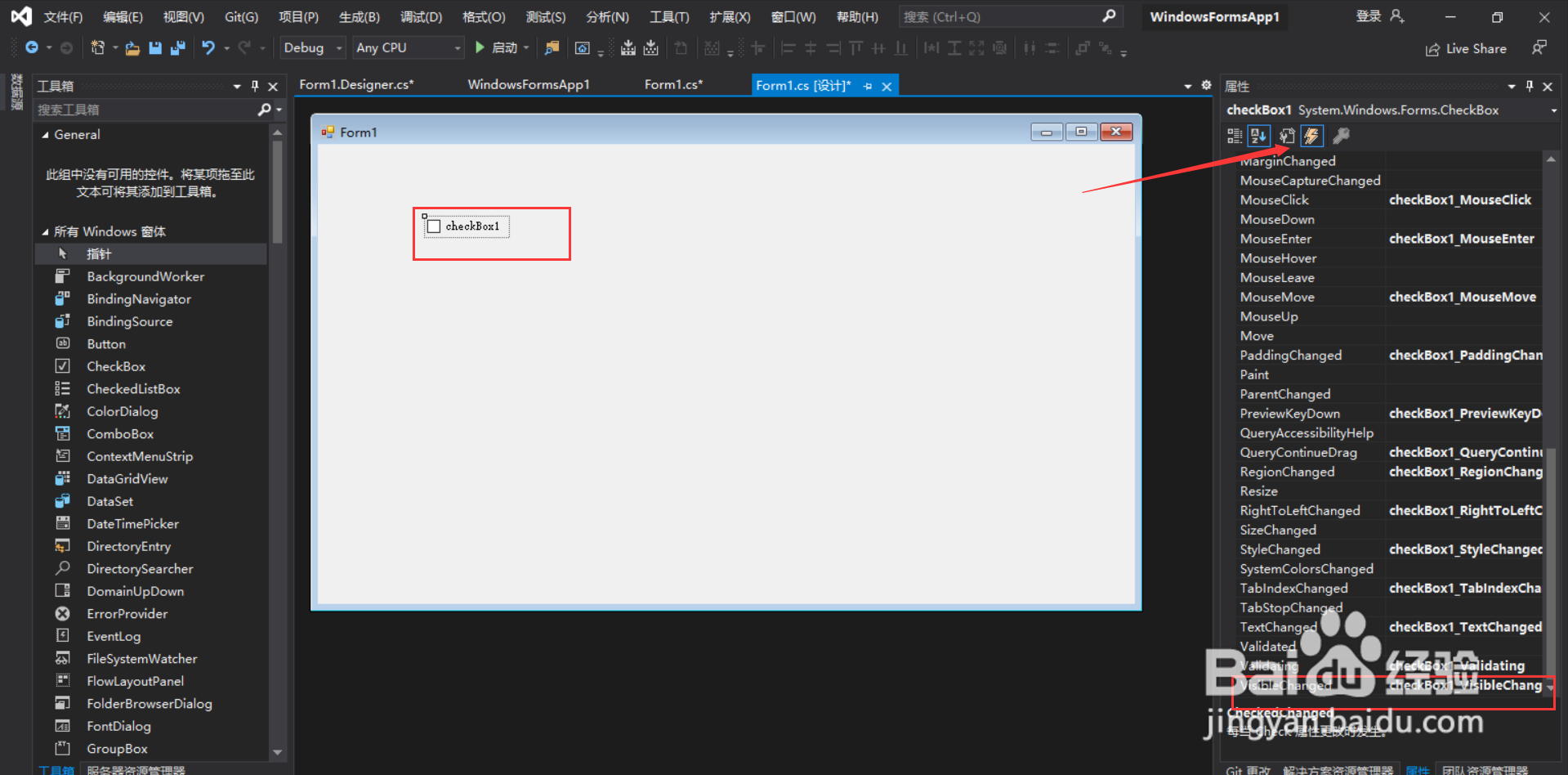Click the Property Pages wrench icon
1568x775 pixels.
1341,136
